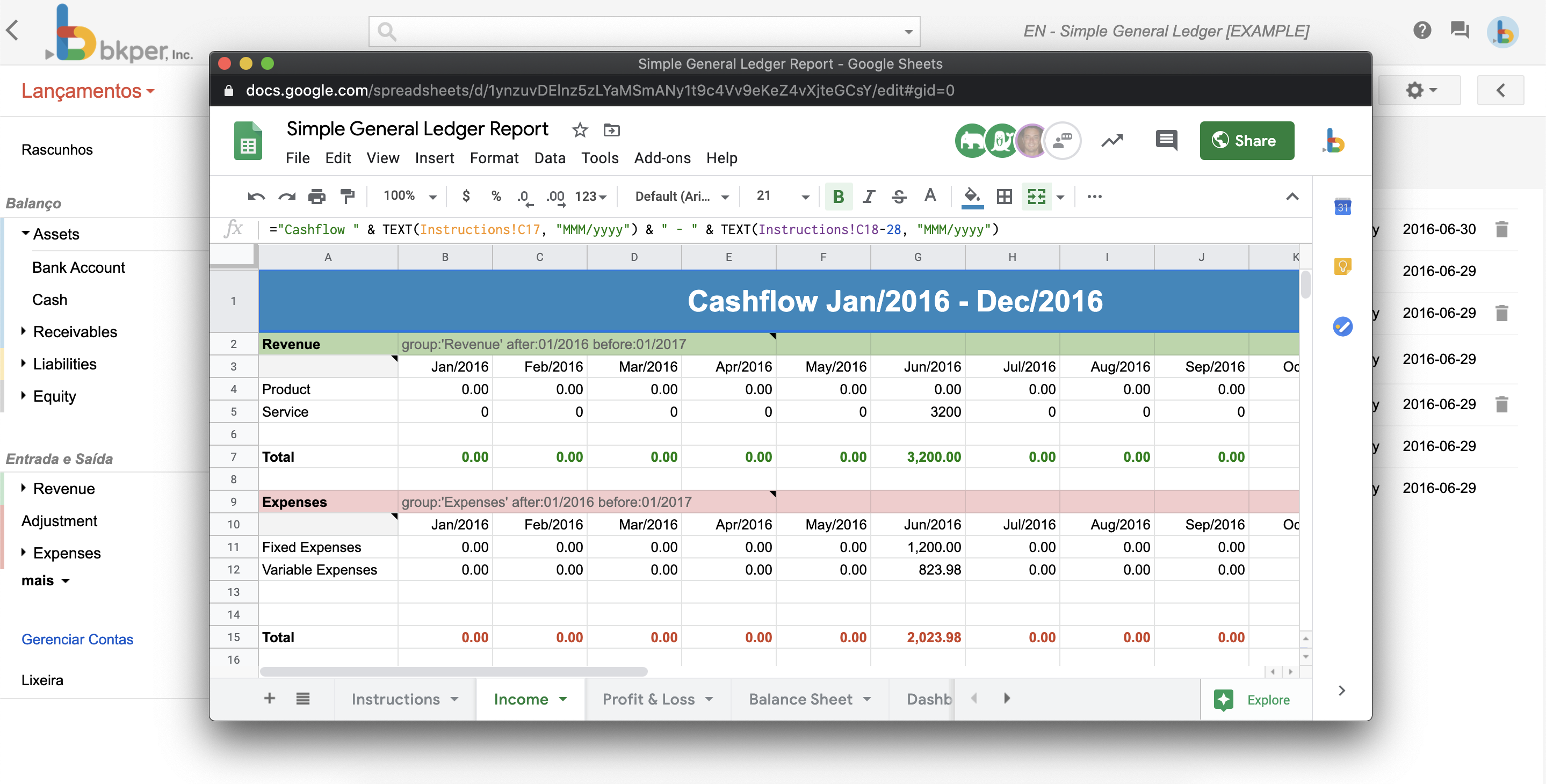The image size is (1546, 784).
Task: Click the currency format dollar icon
Action: (x=467, y=196)
